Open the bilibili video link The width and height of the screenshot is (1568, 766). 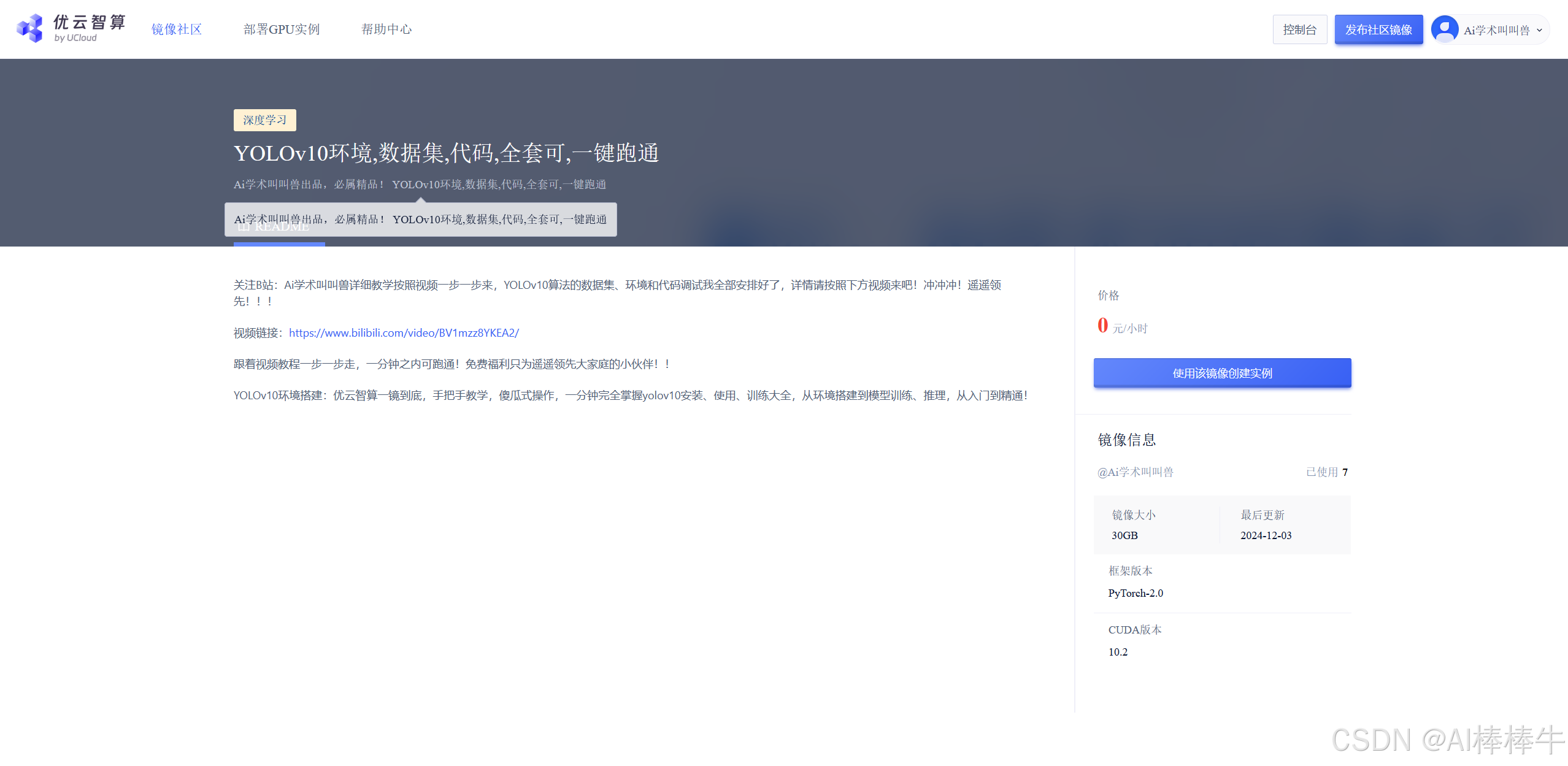[404, 332]
